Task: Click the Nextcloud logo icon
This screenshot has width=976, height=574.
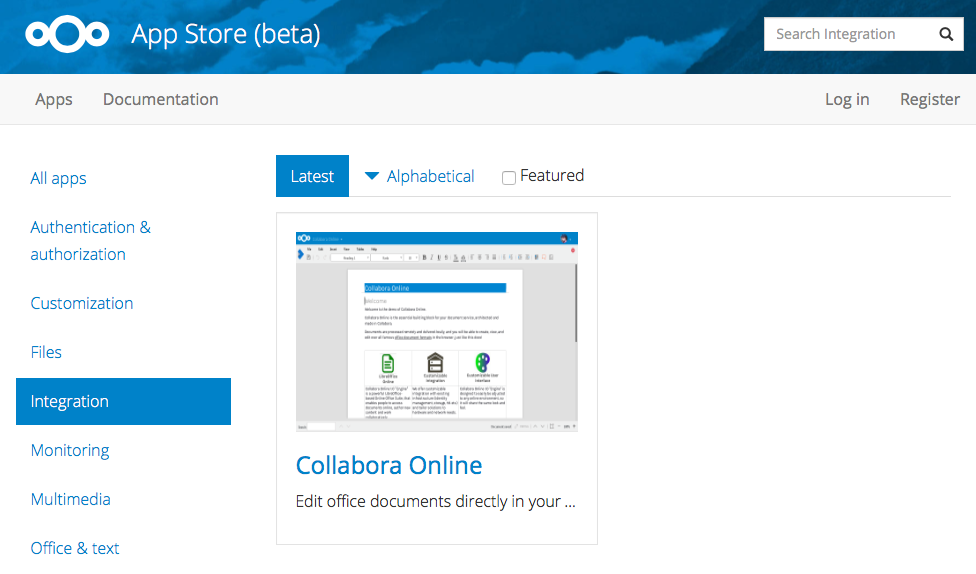Action: coord(67,34)
